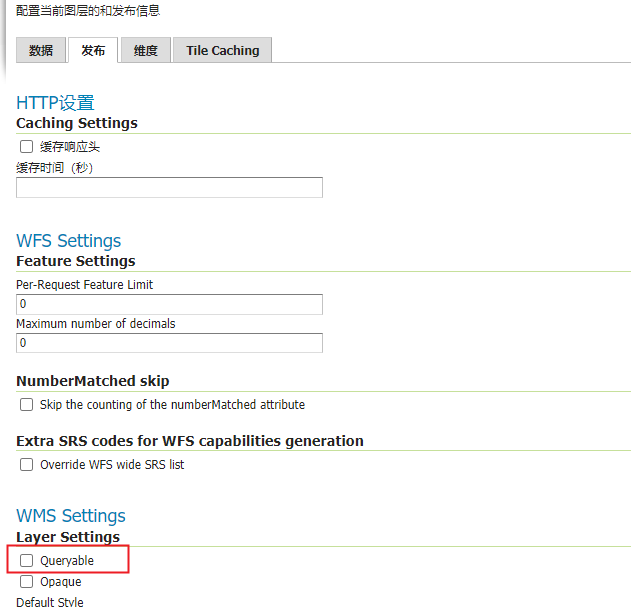Tick the Opaque checkbox

click(x=27, y=582)
